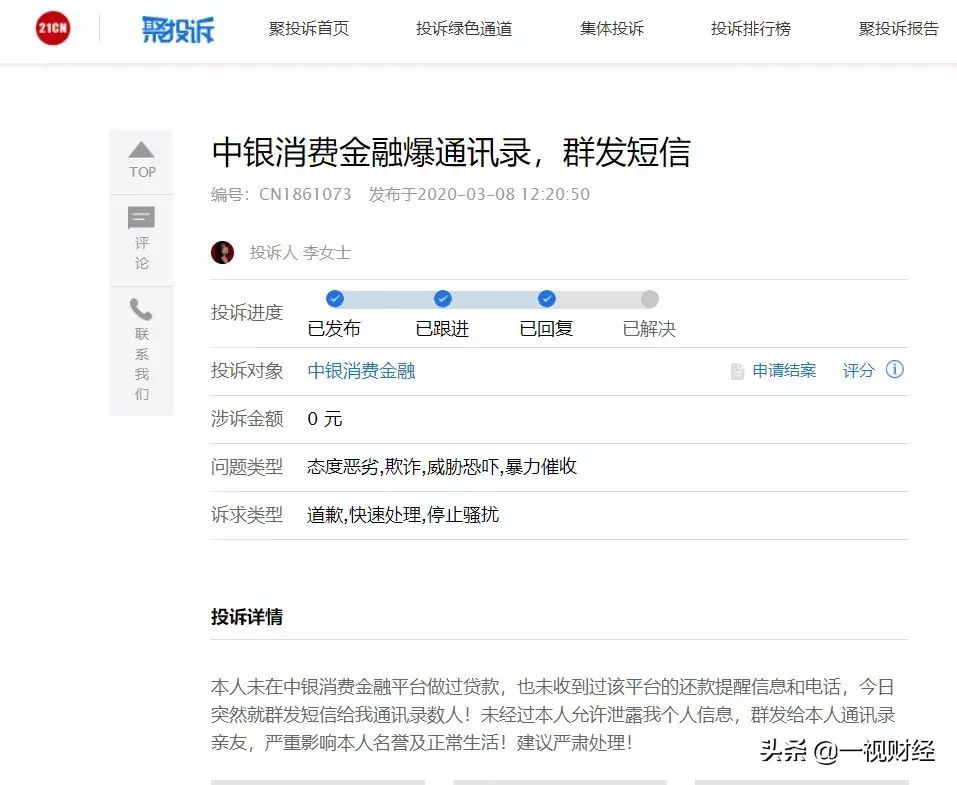
Task: Click complainant 李女士's avatar icon
Action: [x=223, y=251]
